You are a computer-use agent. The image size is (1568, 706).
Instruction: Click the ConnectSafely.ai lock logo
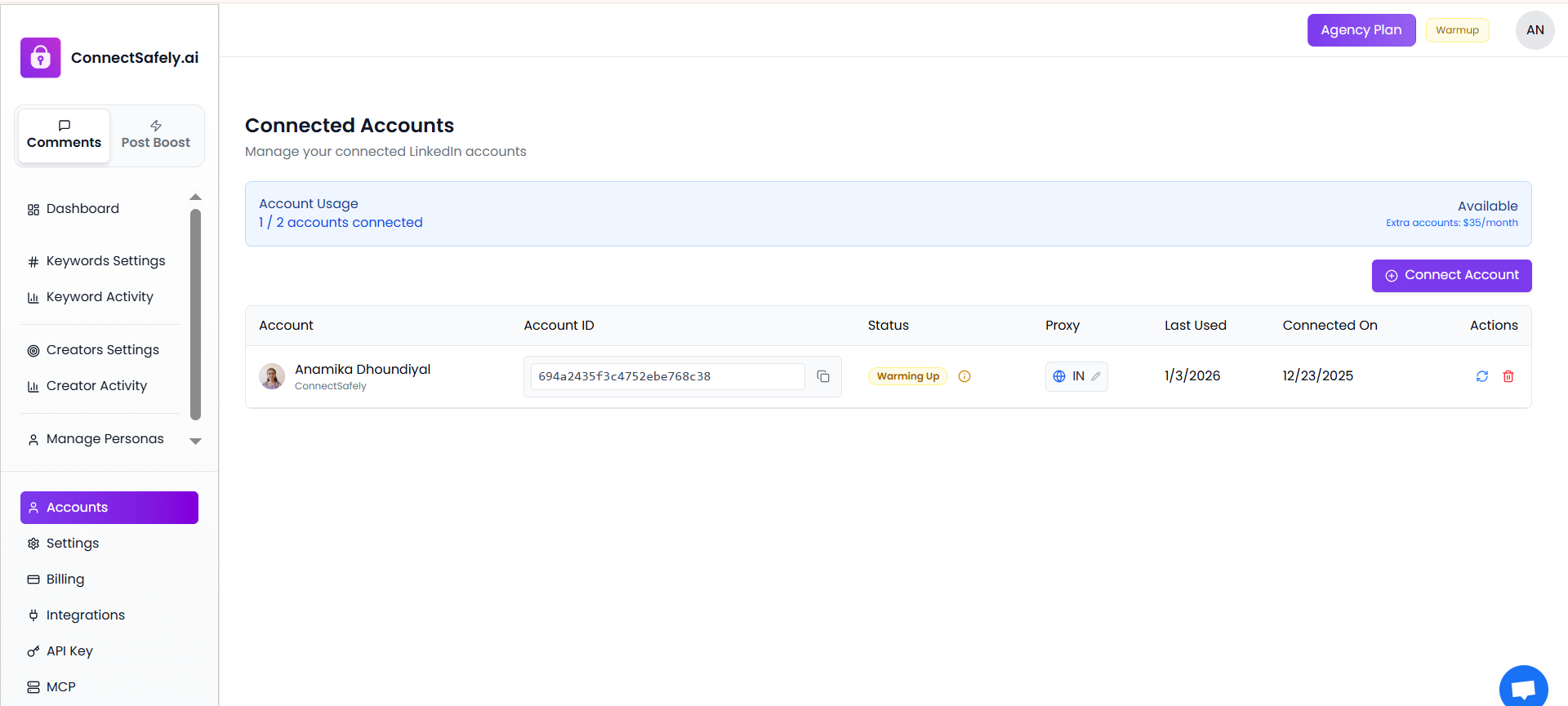pos(41,58)
